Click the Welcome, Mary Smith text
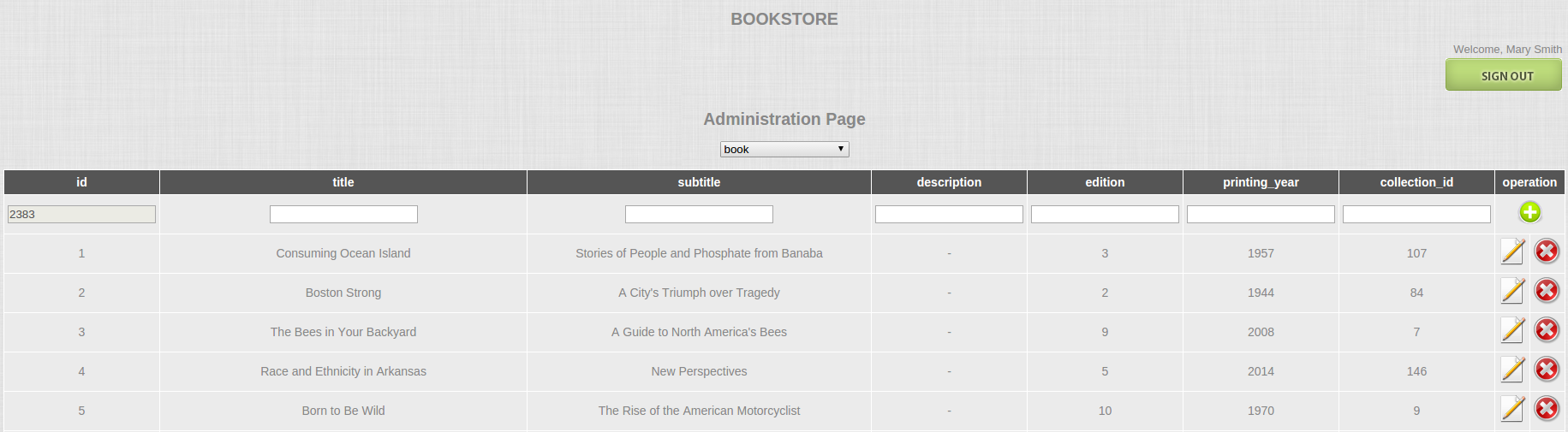The height and width of the screenshot is (432, 1568). (1507, 49)
